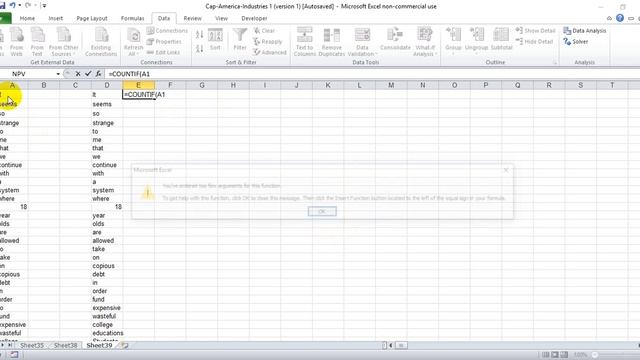Open the Formulas tab
This screenshot has width=640, height=360.
click(132, 18)
